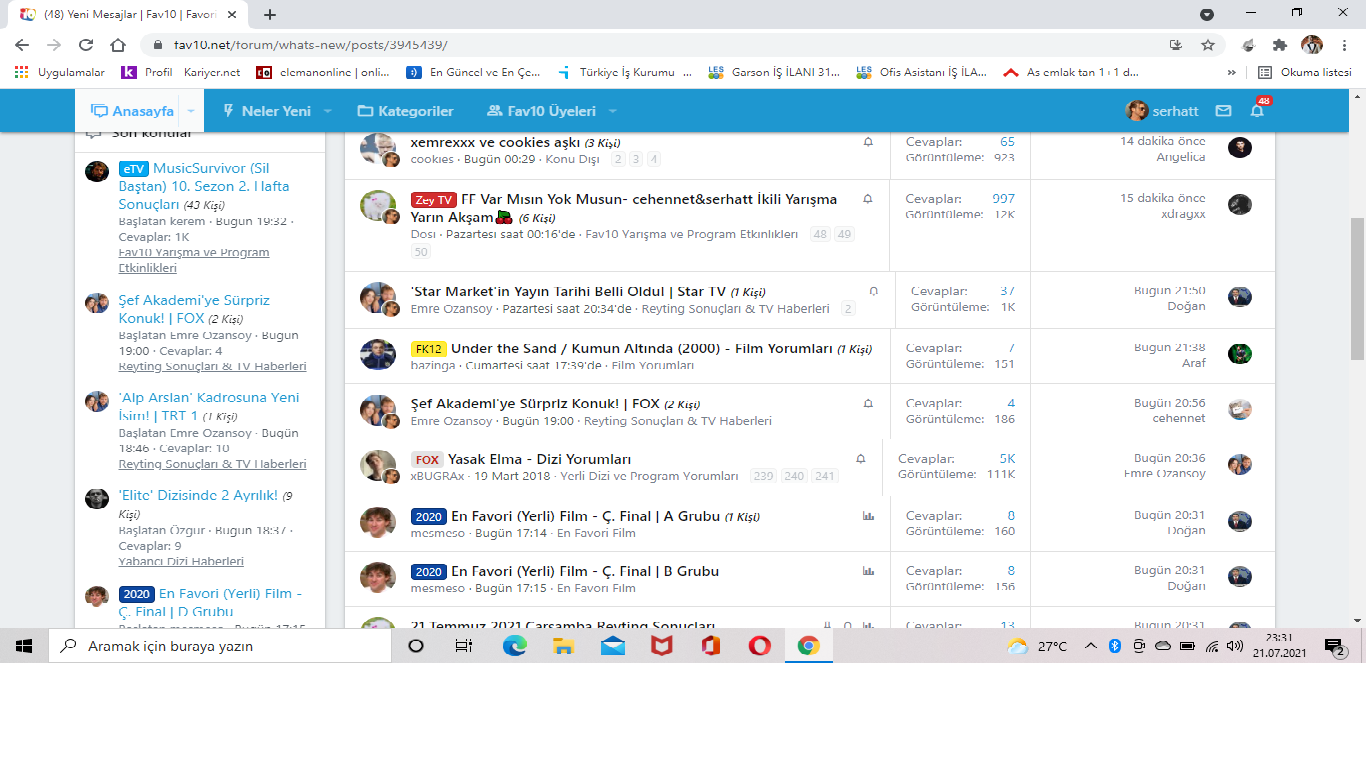Viewport: 1366px width, 768px height.
Task: Click the Windows taskbar search box
Action: (x=220, y=646)
